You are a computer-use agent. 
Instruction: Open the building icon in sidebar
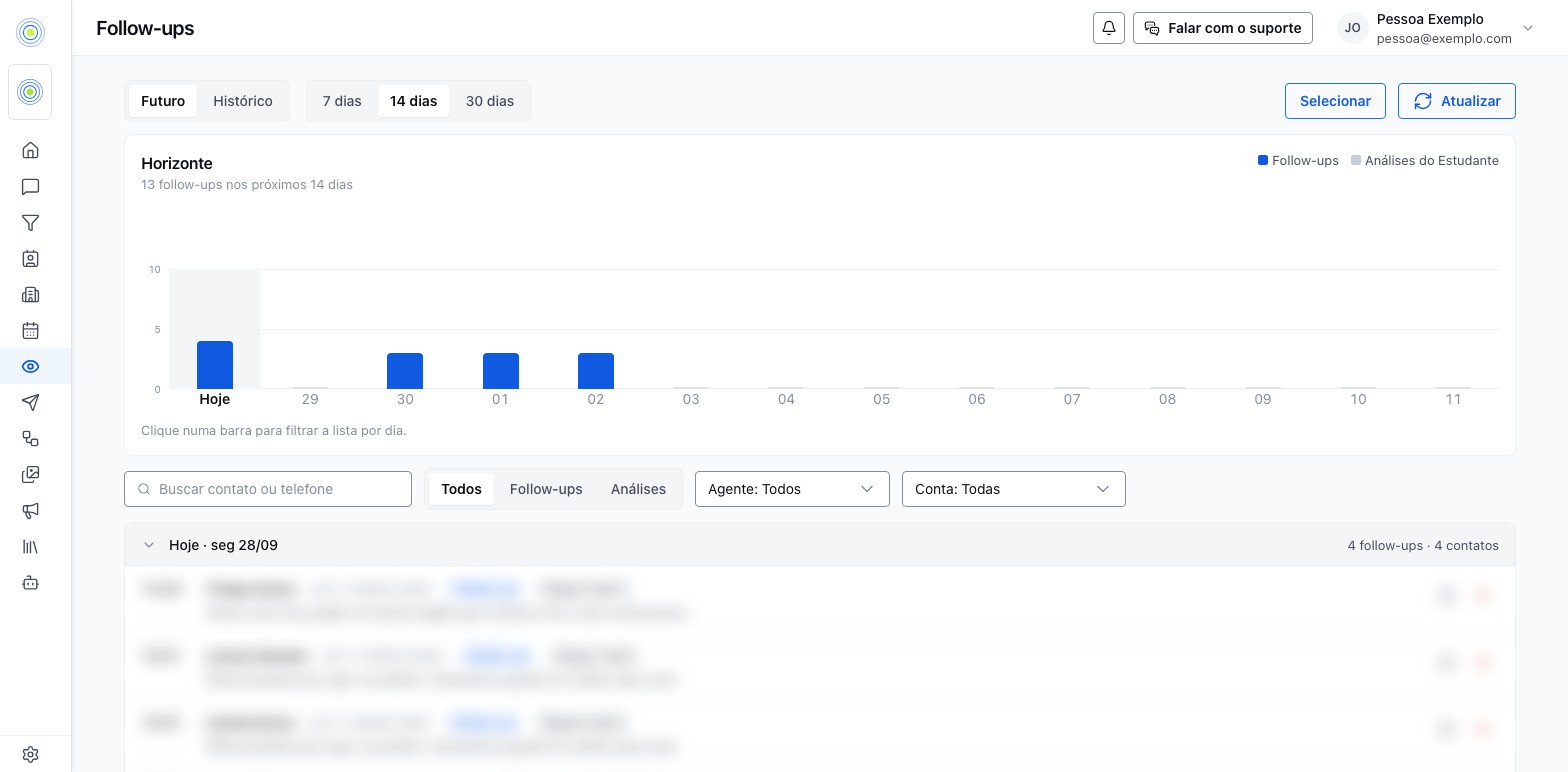tap(31, 294)
